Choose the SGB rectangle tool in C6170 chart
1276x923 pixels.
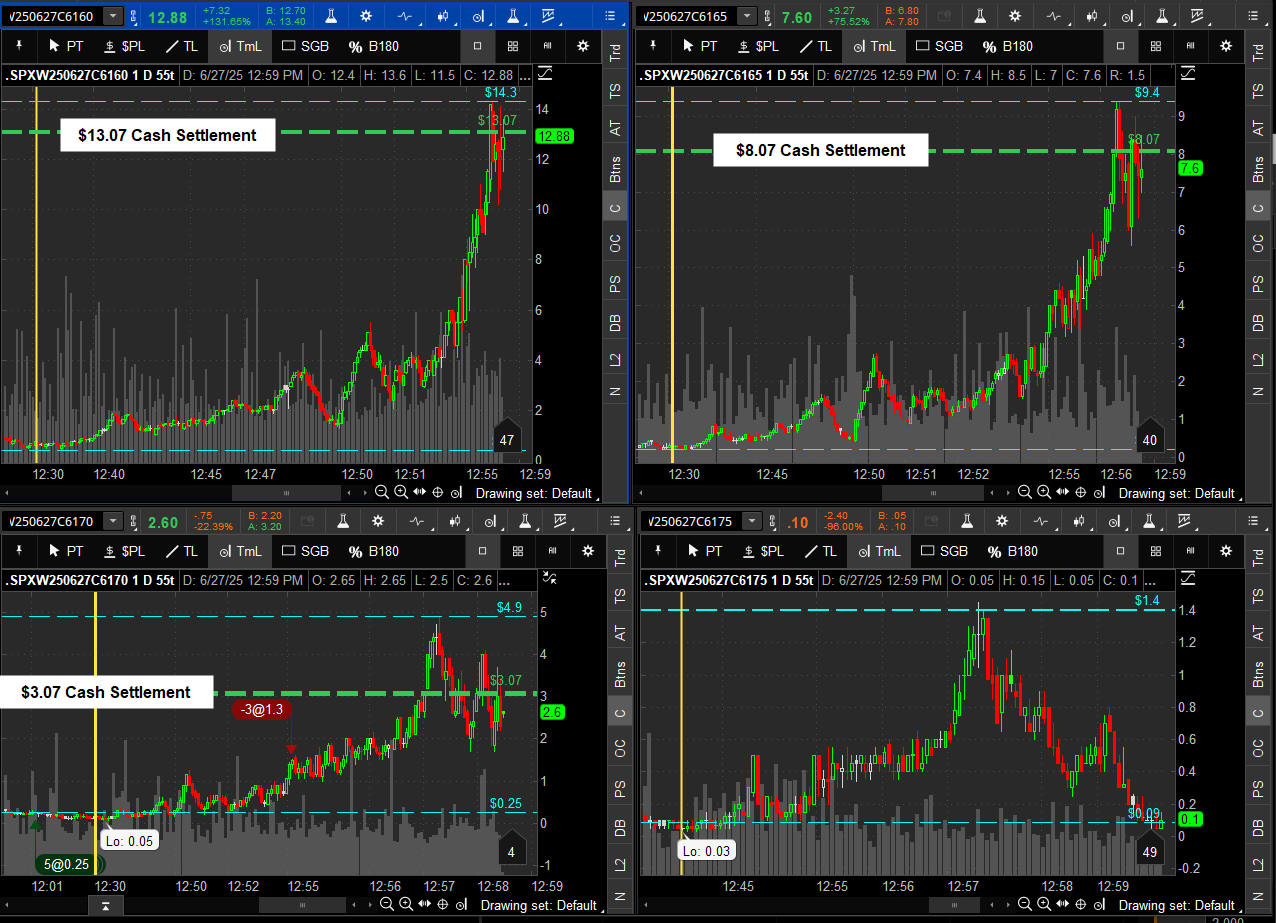tap(305, 551)
